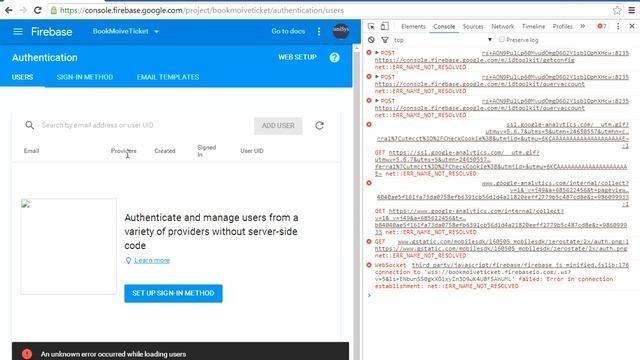Open the firebase_js_minified source link in console
Viewport: 640px width, 360px height.
[520, 265]
